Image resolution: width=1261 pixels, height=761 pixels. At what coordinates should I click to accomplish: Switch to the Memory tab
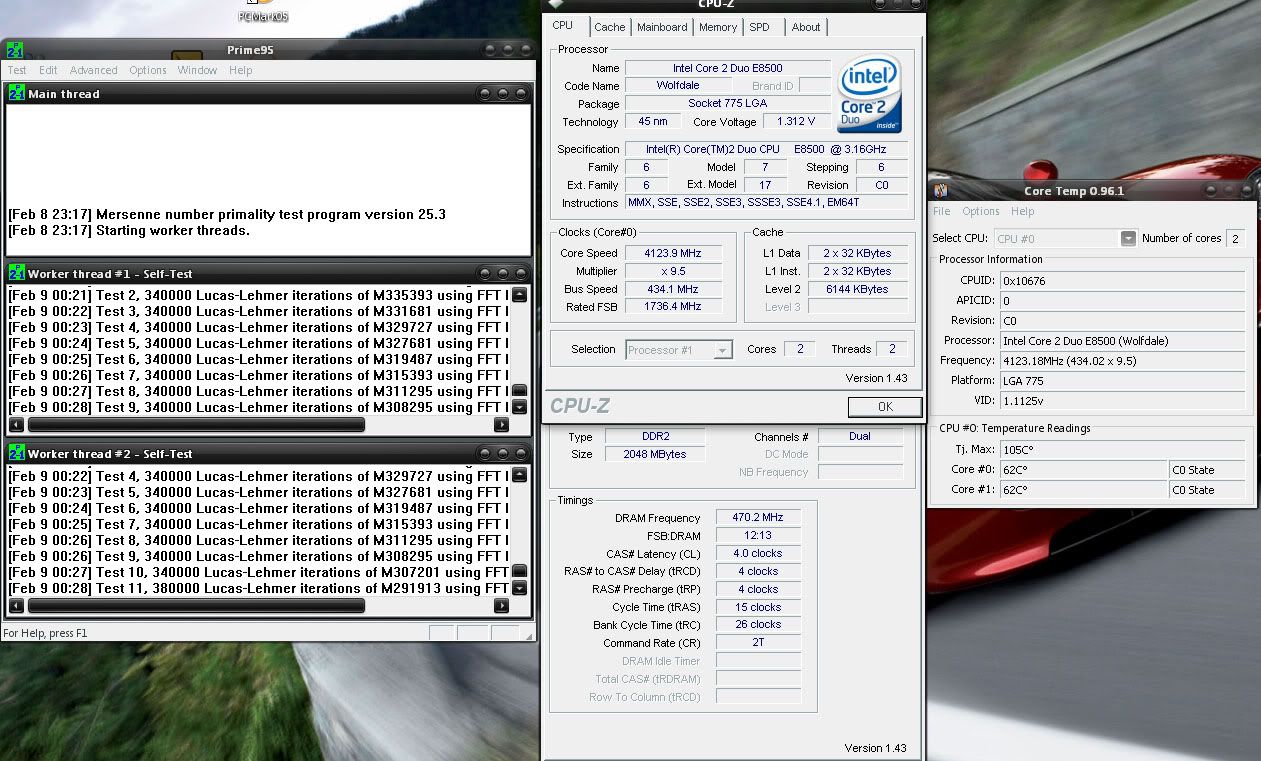click(718, 27)
